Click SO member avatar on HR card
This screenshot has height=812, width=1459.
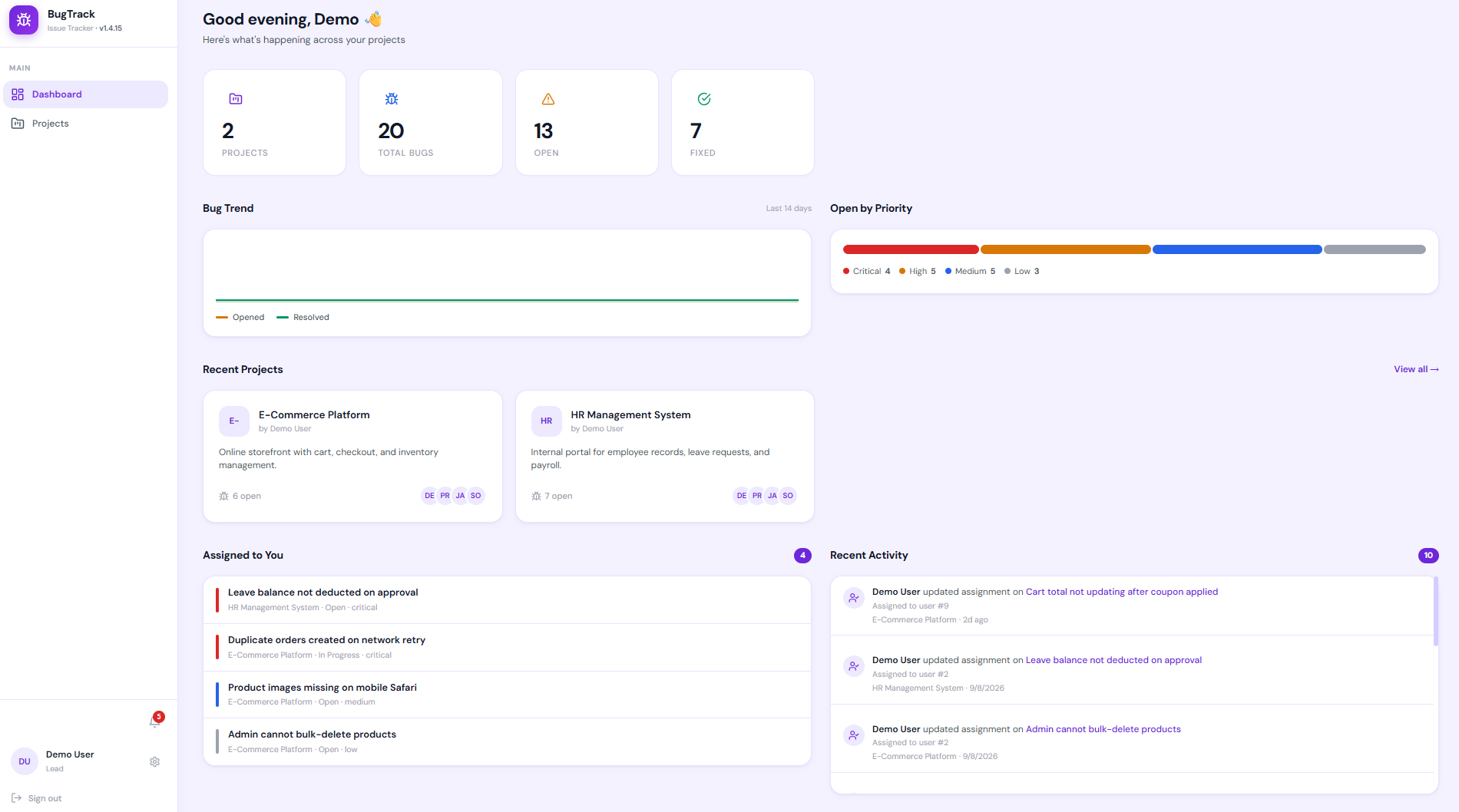(x=788, y=496)
